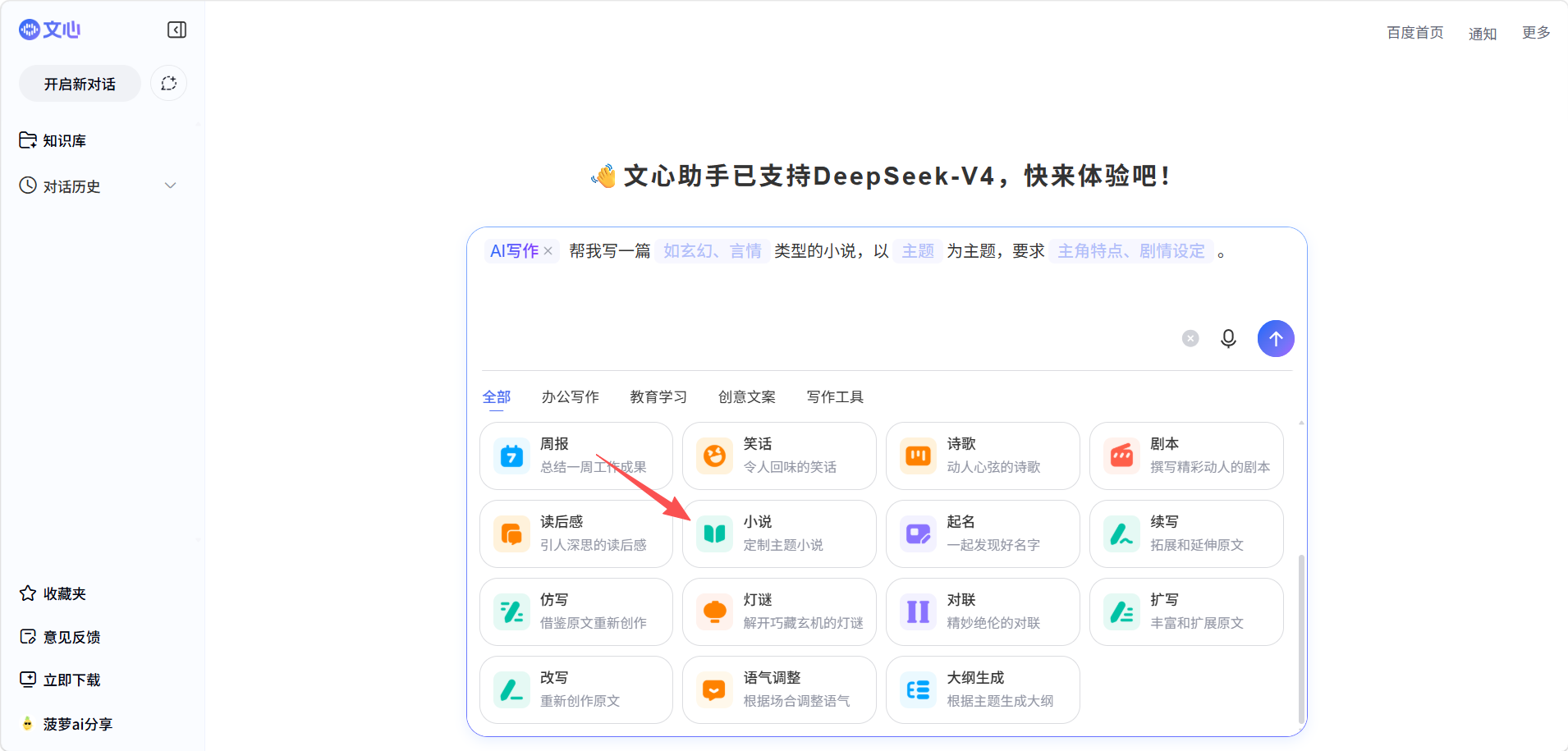Click the 令人回味的笑话 text
The height and width of the screenshot is (751, 1568).
point(791,467)
